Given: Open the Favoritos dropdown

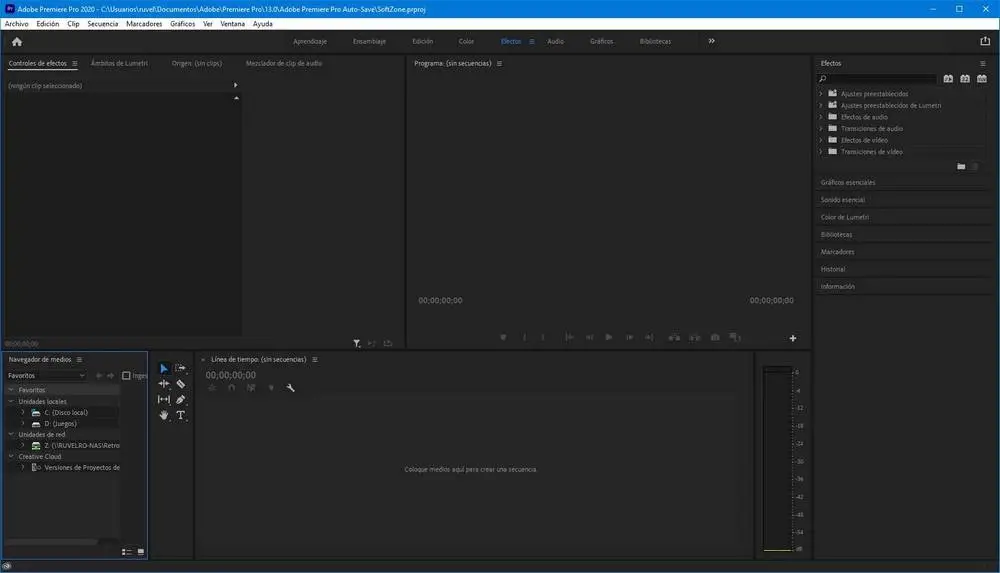Looking at the screenshot, I should (46, 376).
